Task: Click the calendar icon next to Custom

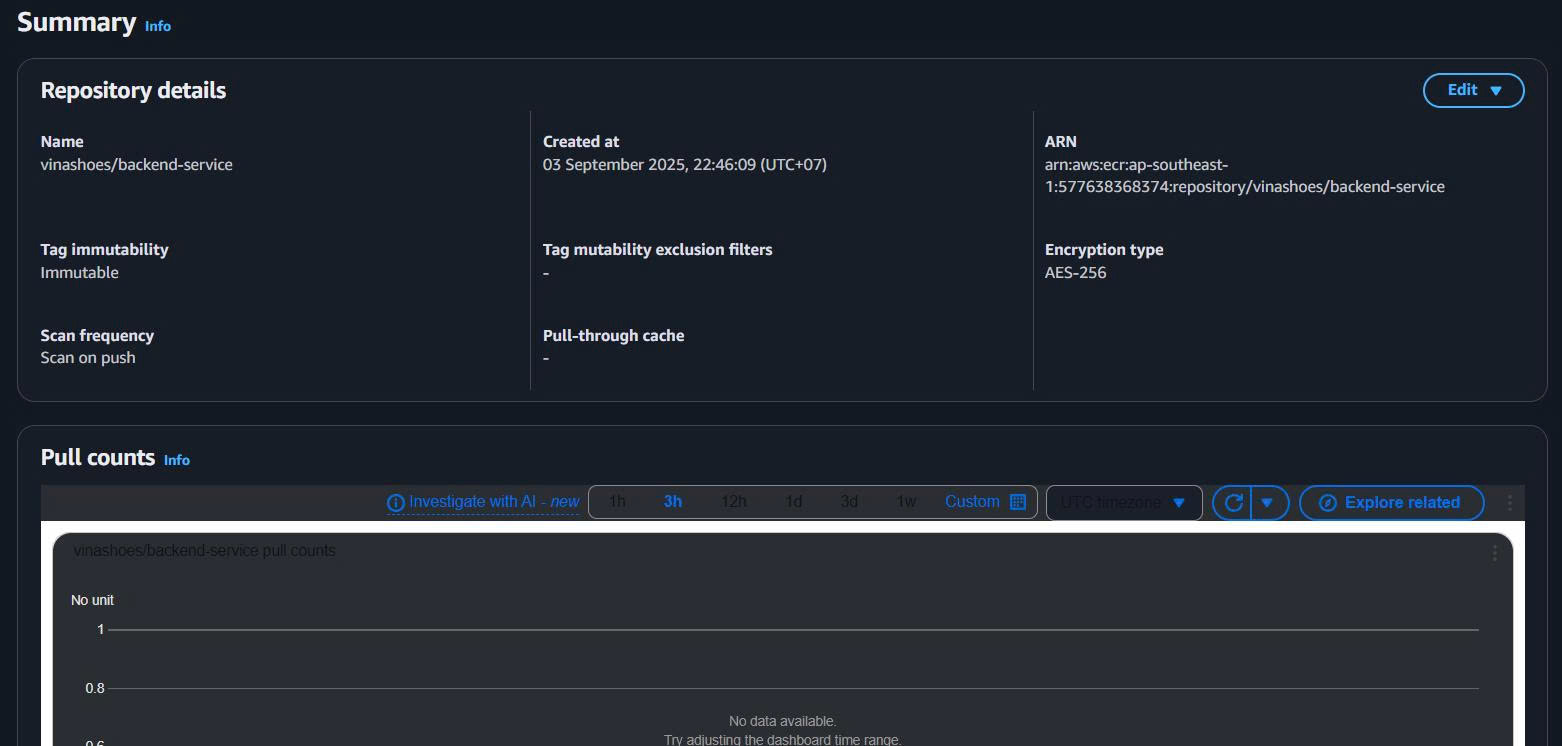Action: coord(1018,502)
